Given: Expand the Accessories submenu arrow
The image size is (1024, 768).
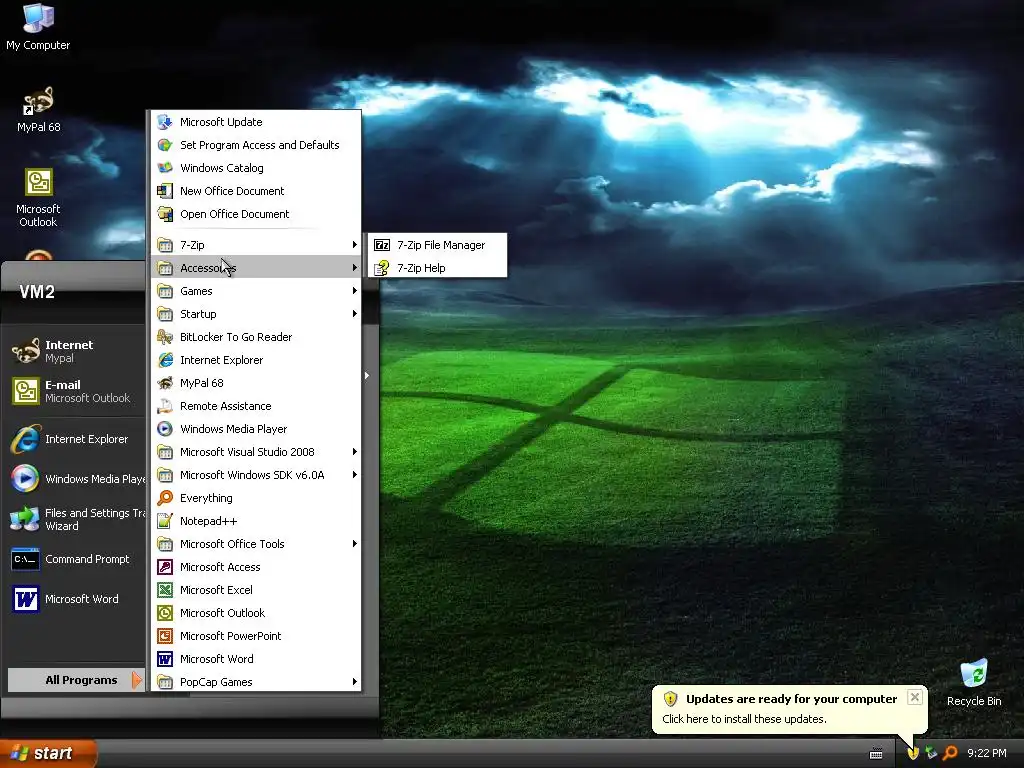Looking at the screenshot, I should point(355,268).
